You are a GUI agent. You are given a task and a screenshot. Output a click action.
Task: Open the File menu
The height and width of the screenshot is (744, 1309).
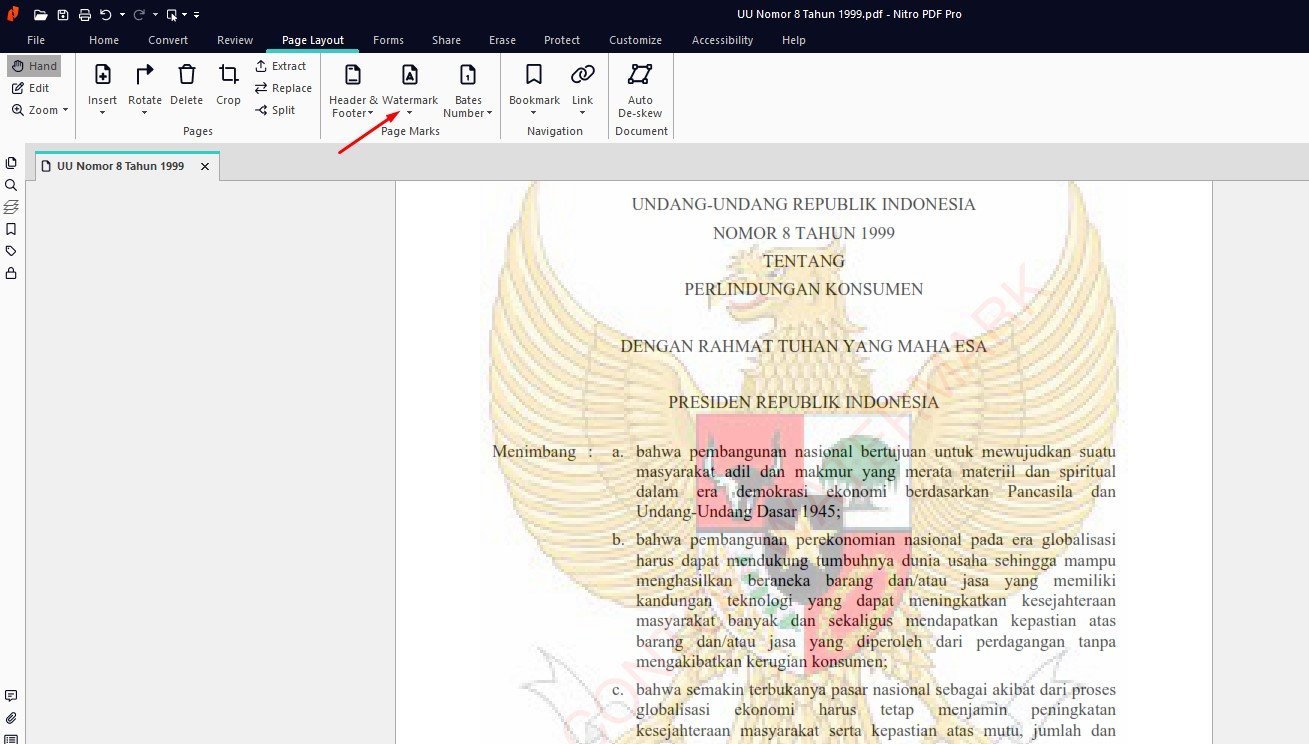coord(36,40)
